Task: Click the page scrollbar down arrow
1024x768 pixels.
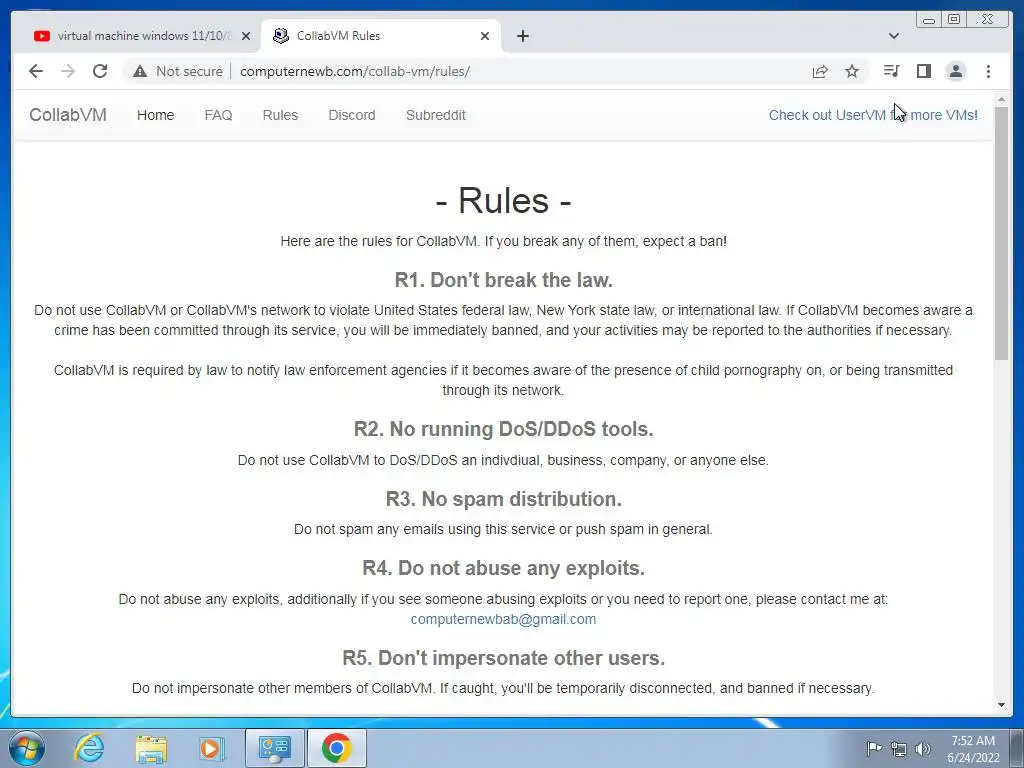Action: [x=1001, y=705]
